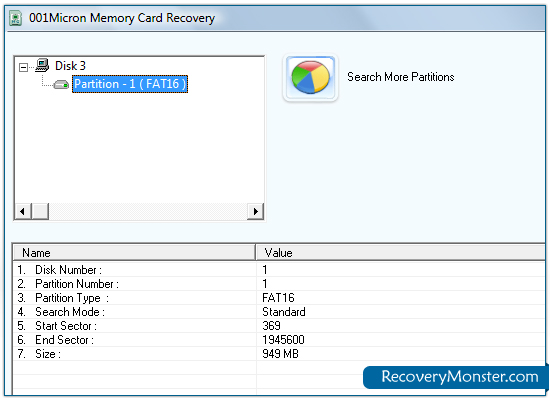Select the Search Mode row

pyautogui.click(x=279, y=312)
